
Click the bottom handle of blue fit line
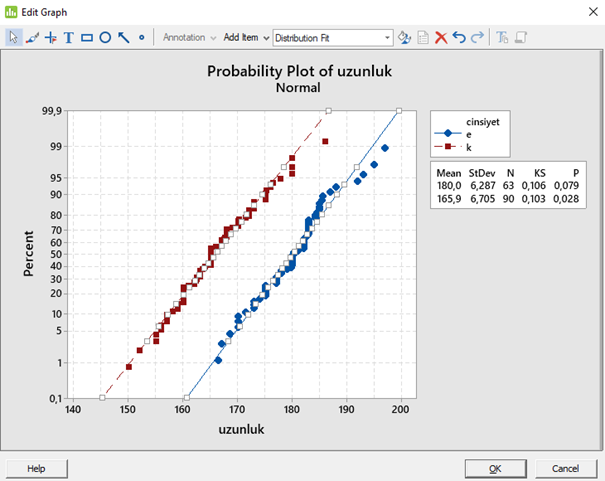coord(187,398)
